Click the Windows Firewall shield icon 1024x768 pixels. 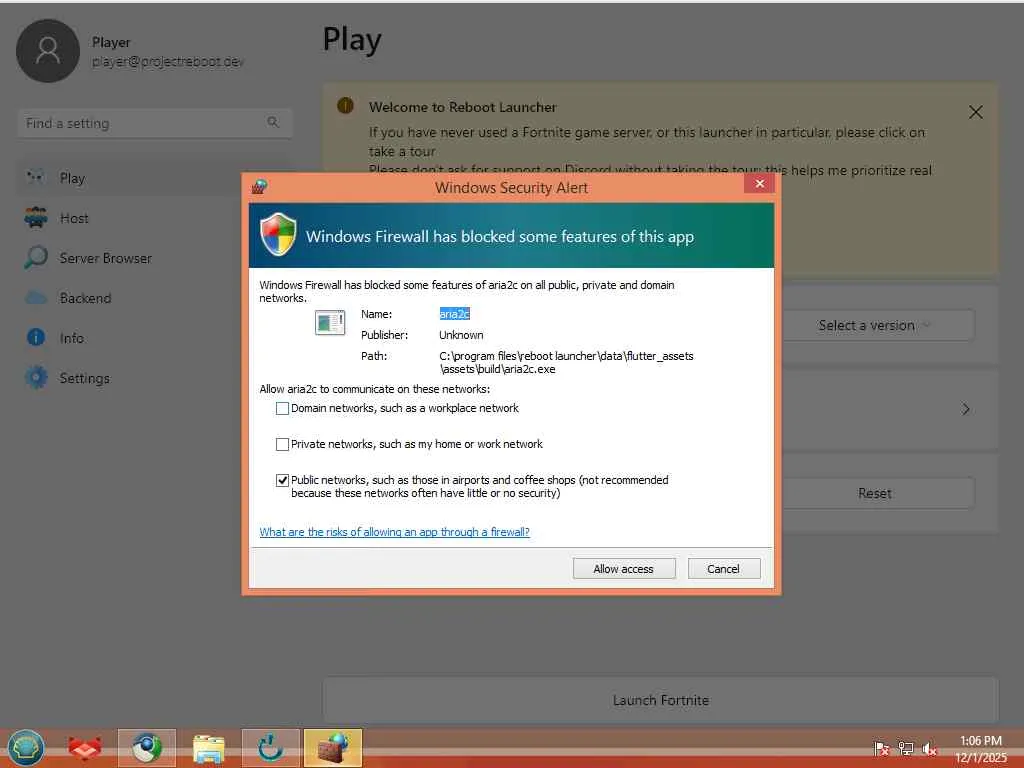click(278, 234)
